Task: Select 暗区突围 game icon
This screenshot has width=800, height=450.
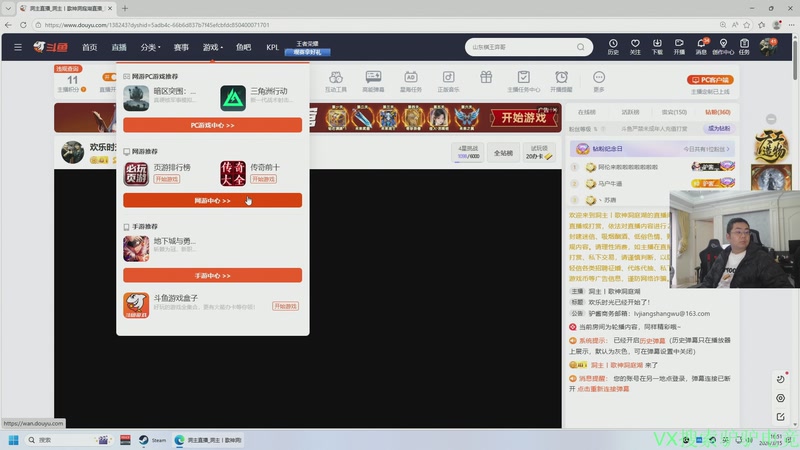Action: (136, 98)
